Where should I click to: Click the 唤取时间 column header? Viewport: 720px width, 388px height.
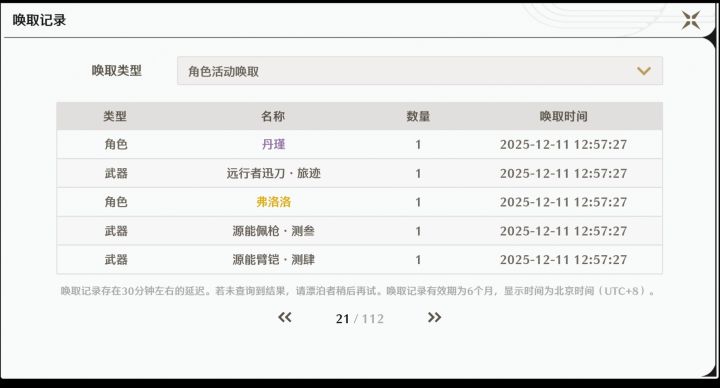(563, 116)
